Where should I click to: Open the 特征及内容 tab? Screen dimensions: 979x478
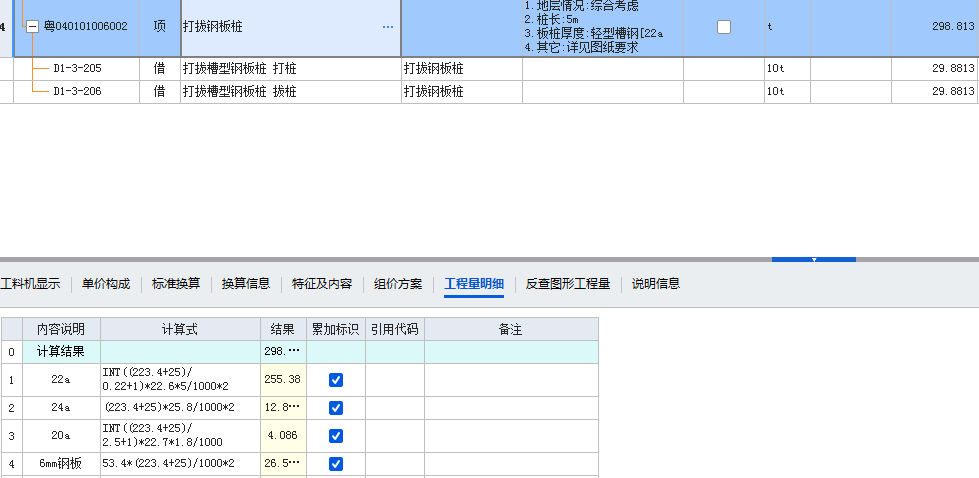[322, 284]
